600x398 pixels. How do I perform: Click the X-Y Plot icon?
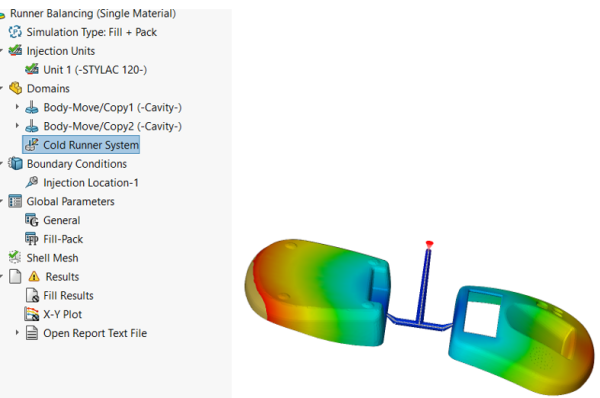(x=32, y=314)
